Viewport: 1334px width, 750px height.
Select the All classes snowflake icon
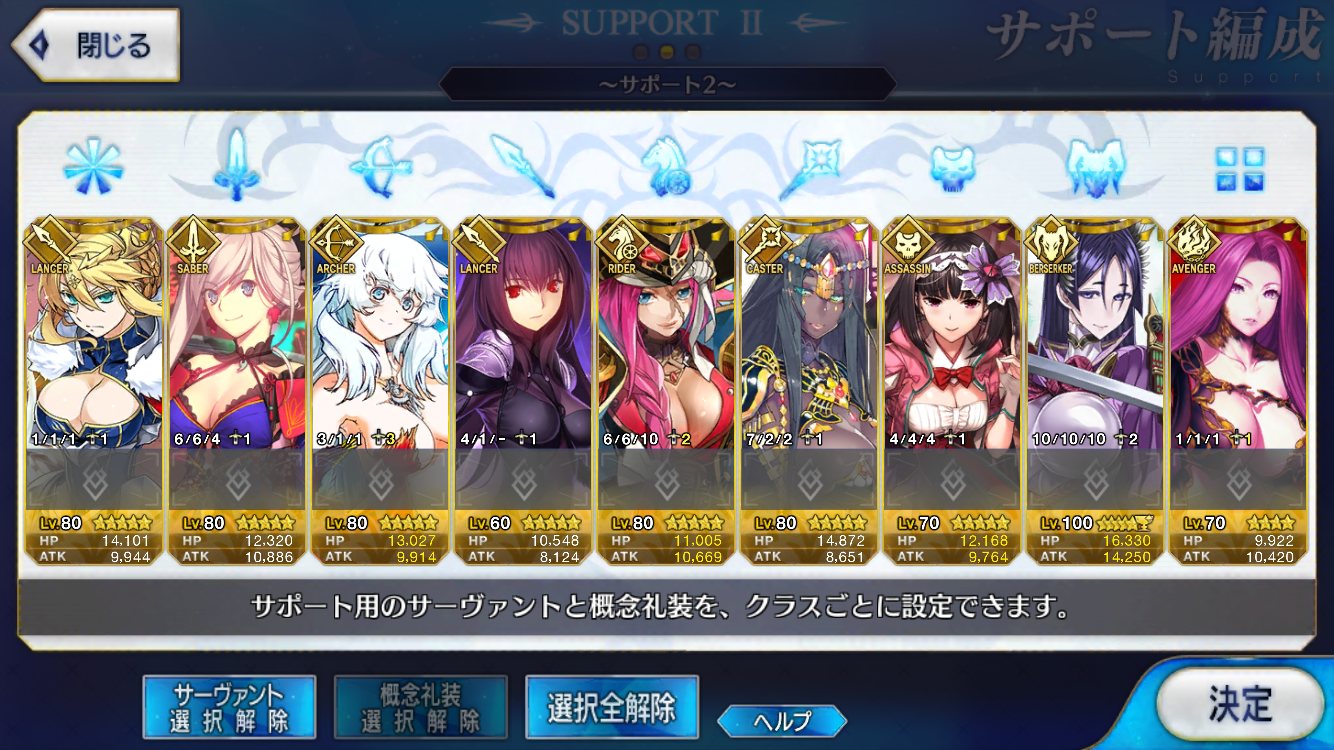[92, 166]
